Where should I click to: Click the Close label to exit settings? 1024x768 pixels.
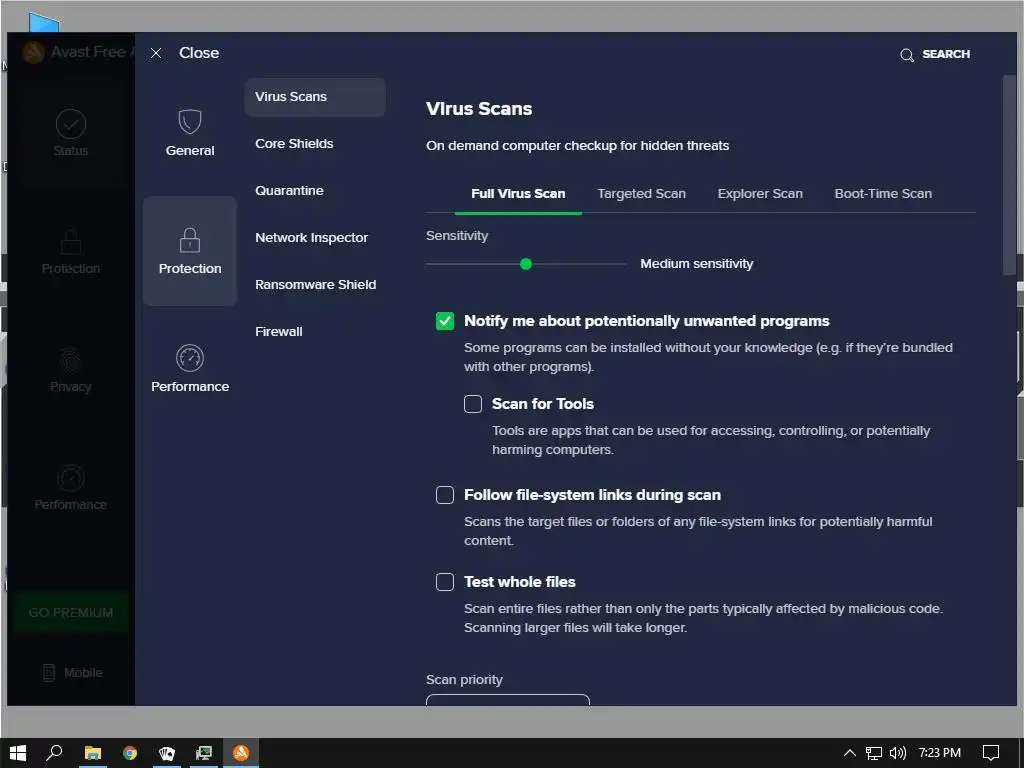[x=199, y=53]
